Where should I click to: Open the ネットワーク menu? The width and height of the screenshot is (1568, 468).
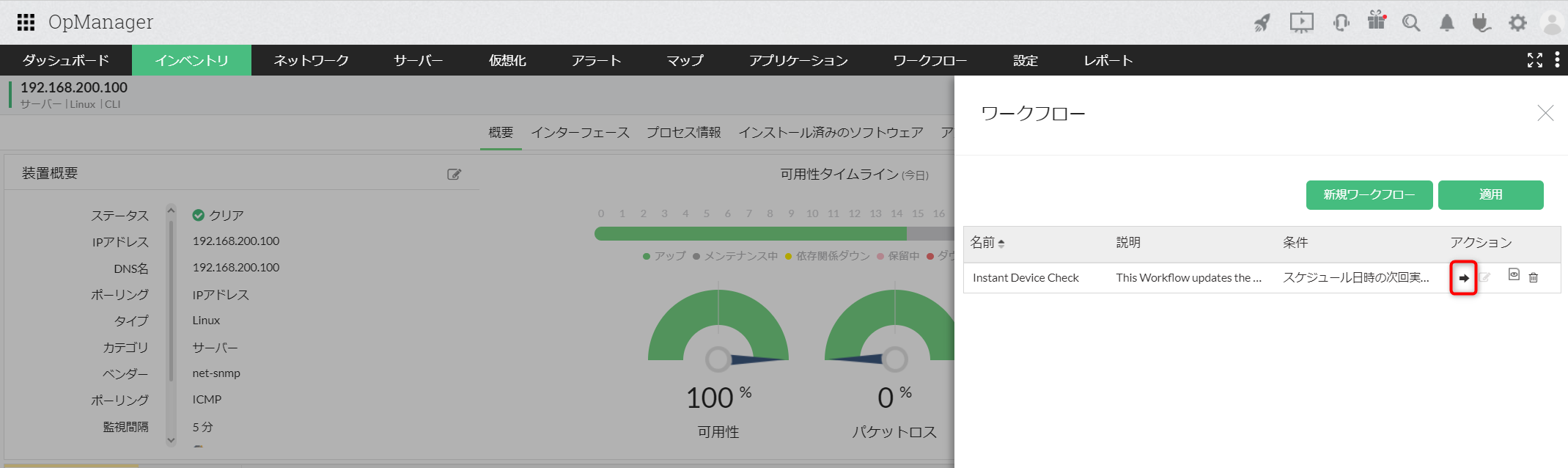click(x=311, y=60)
